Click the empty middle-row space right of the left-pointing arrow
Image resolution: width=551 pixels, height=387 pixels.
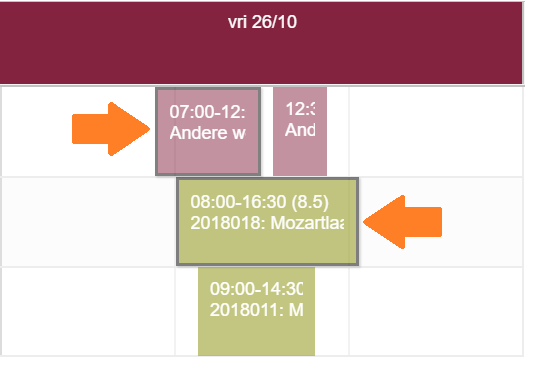coord(482,222)
